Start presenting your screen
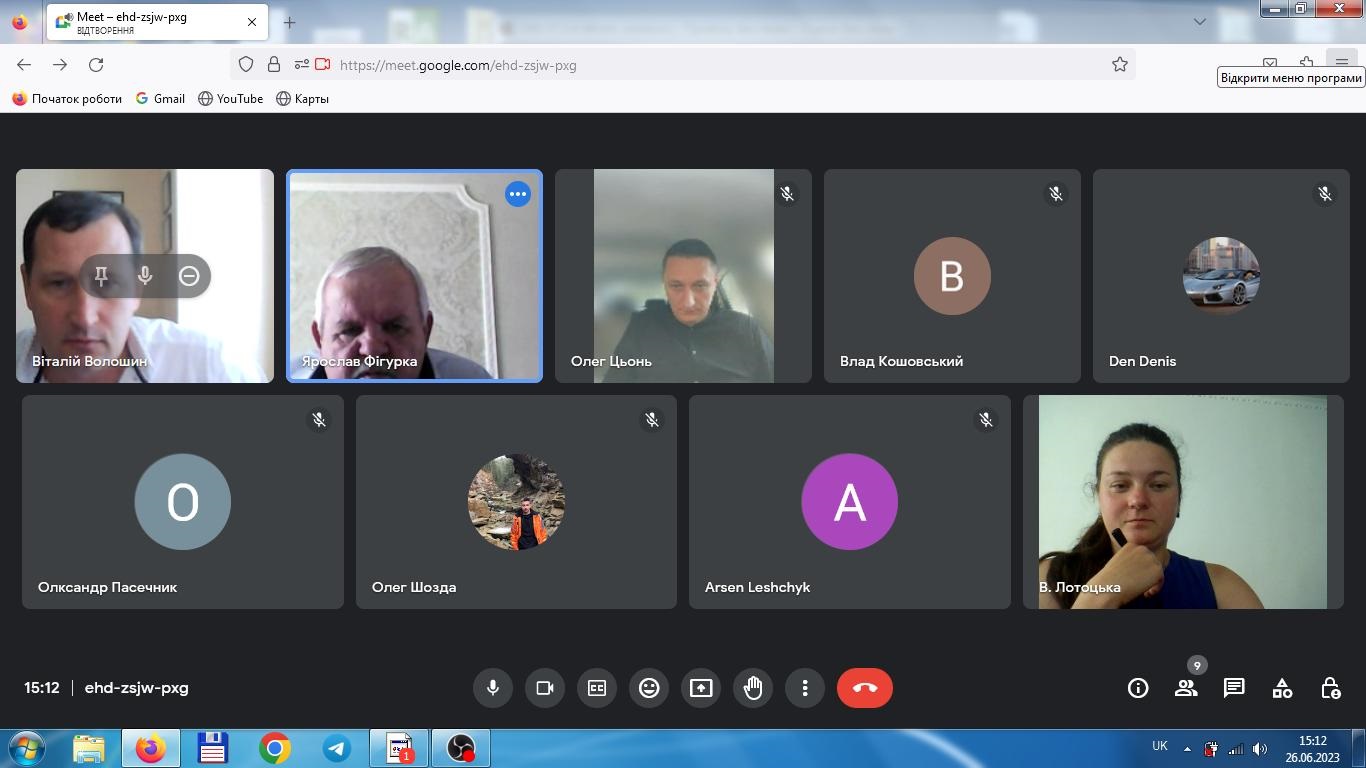Screen dimensions: 1366x768 click(701, 688)
